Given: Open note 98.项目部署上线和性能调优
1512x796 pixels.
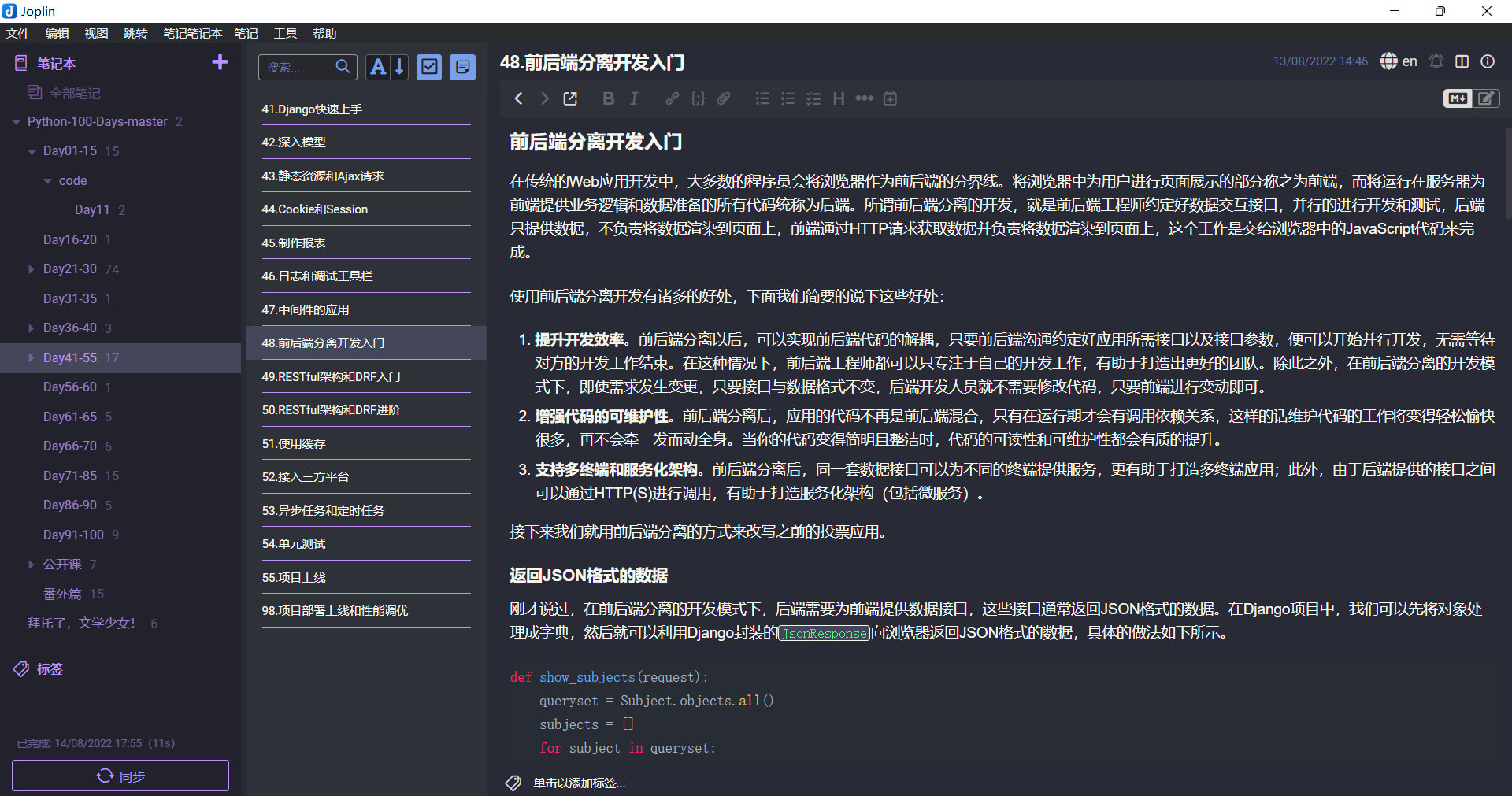Looking at the screenshot, I should pyautogui.click(x=366, y=611).
